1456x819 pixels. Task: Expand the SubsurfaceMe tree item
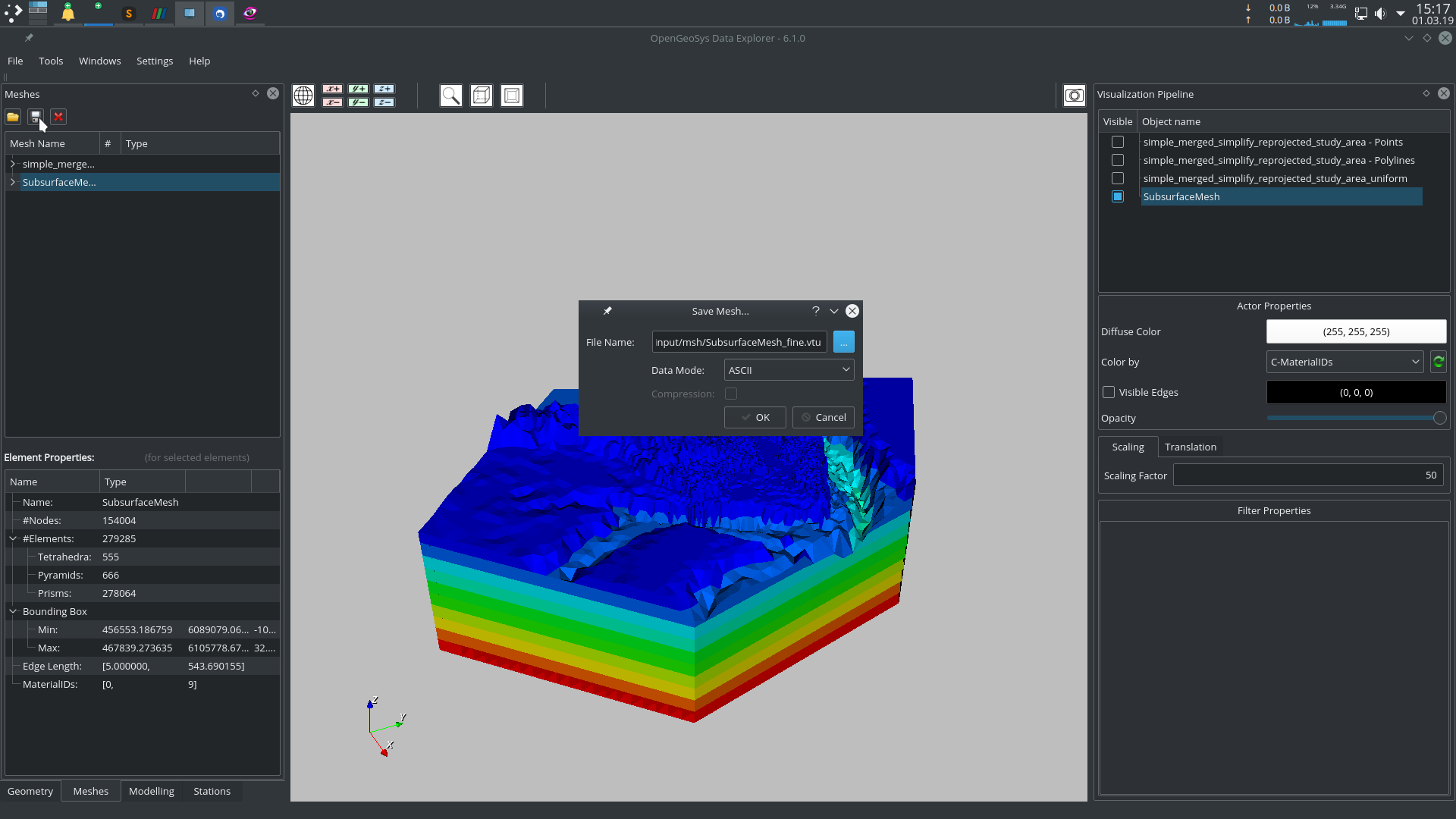click(13, 182)
